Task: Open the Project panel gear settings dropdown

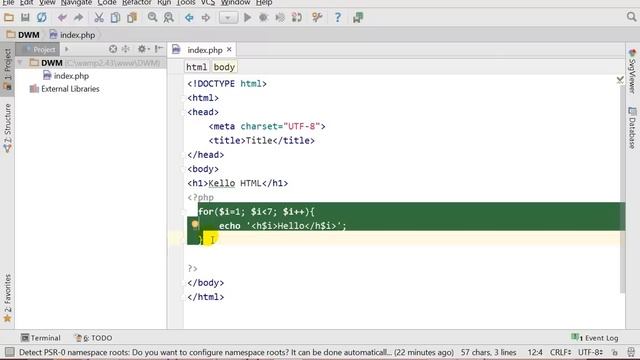Action: pyautogui.click(x=143, y=49)
